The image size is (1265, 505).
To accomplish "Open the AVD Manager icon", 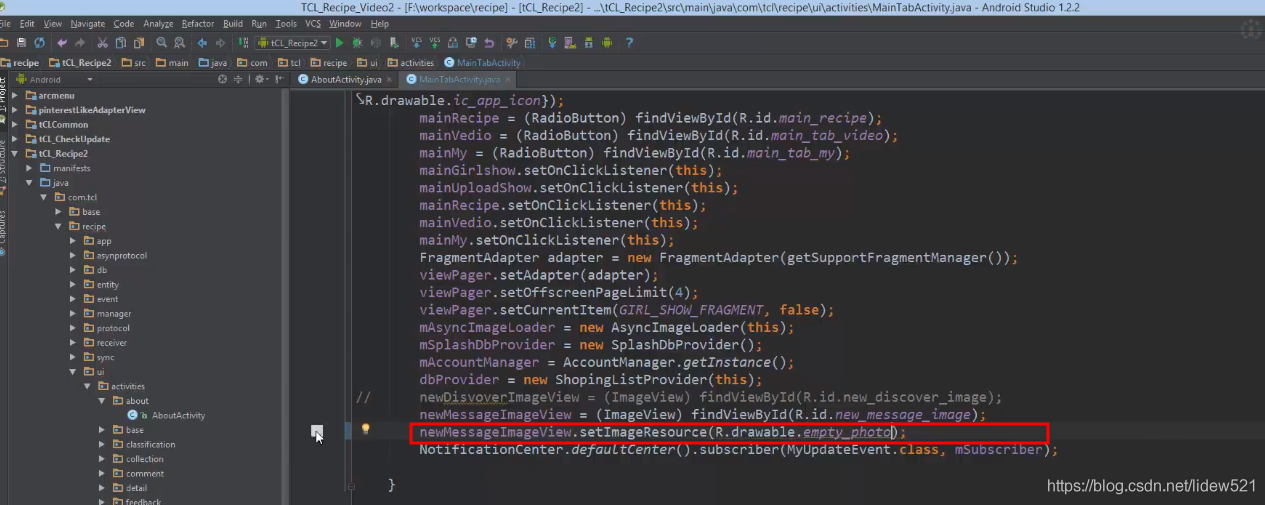I will [570, 43].
